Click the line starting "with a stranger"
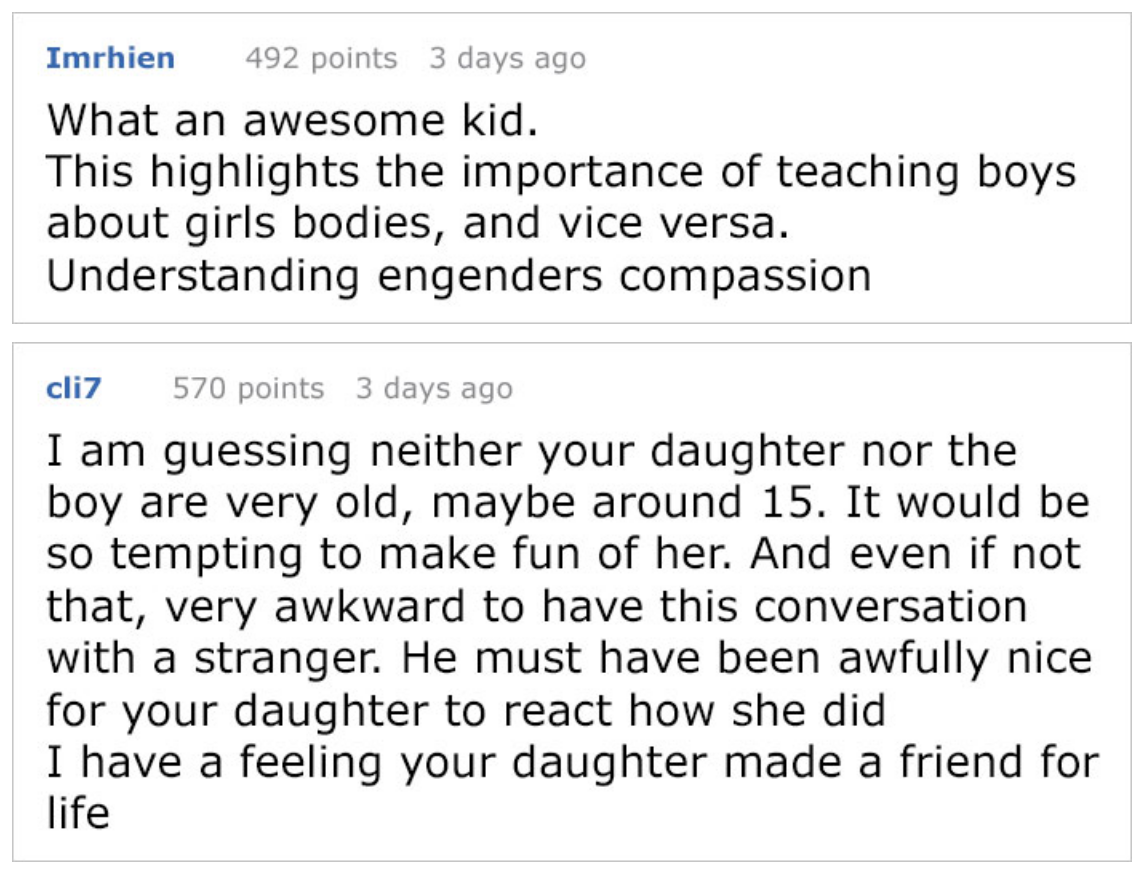 tap(569, 659)
